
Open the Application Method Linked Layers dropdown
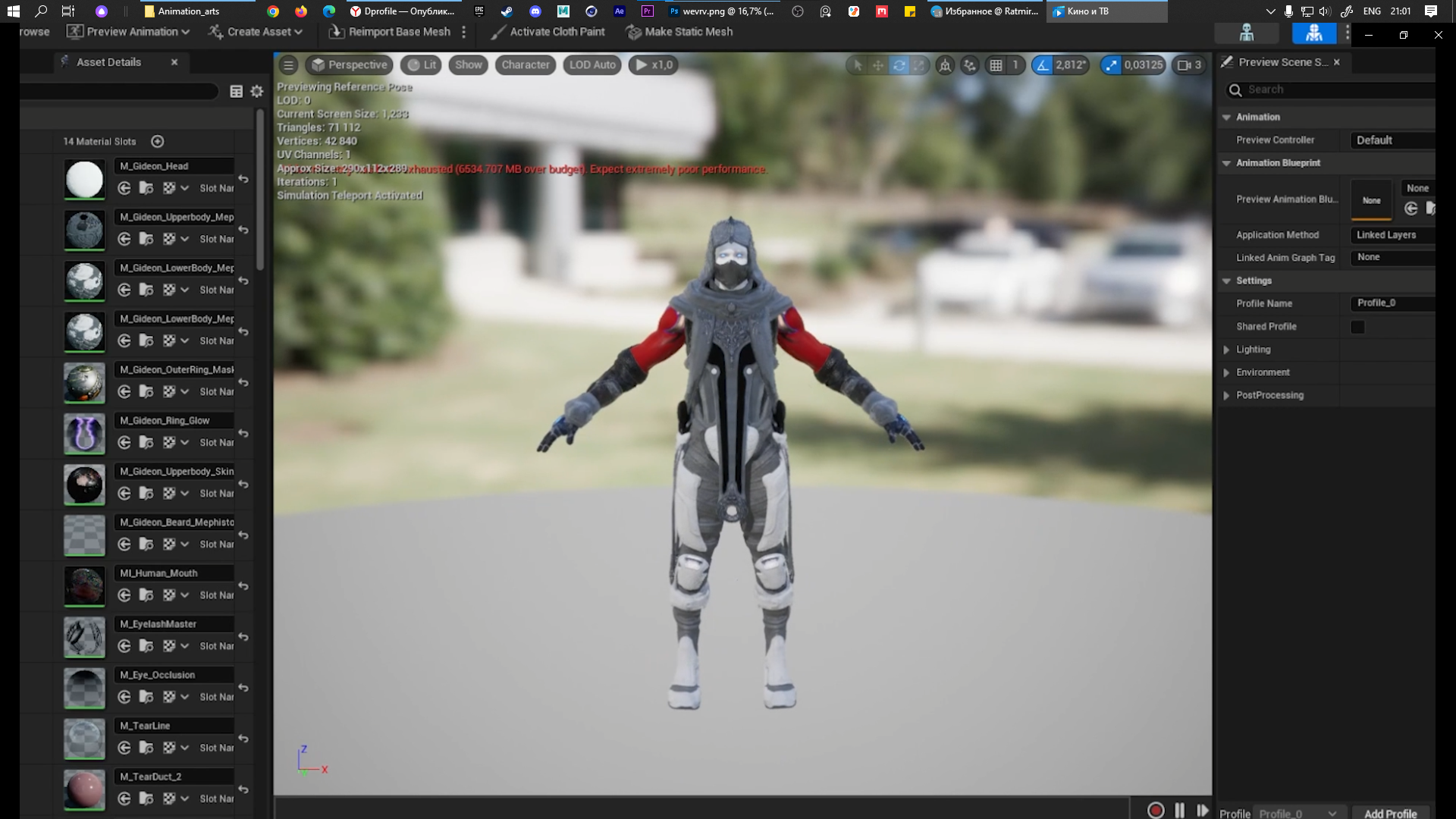point(1392,235)
